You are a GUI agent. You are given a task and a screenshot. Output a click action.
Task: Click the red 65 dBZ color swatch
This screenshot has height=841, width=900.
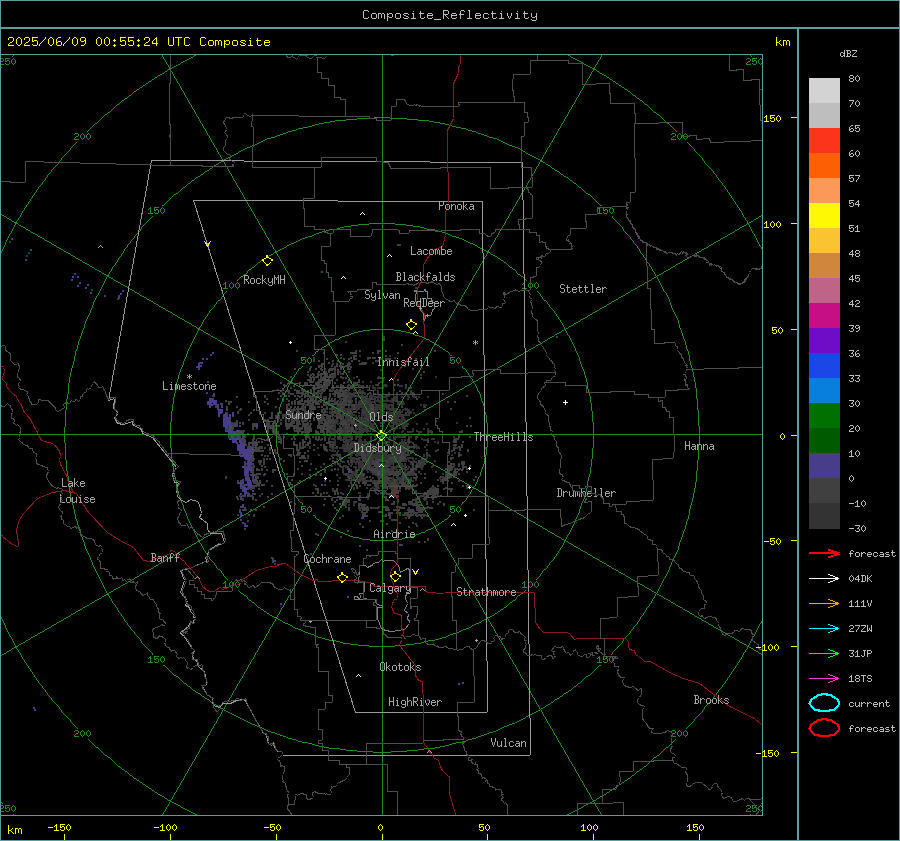click(824, 141)
